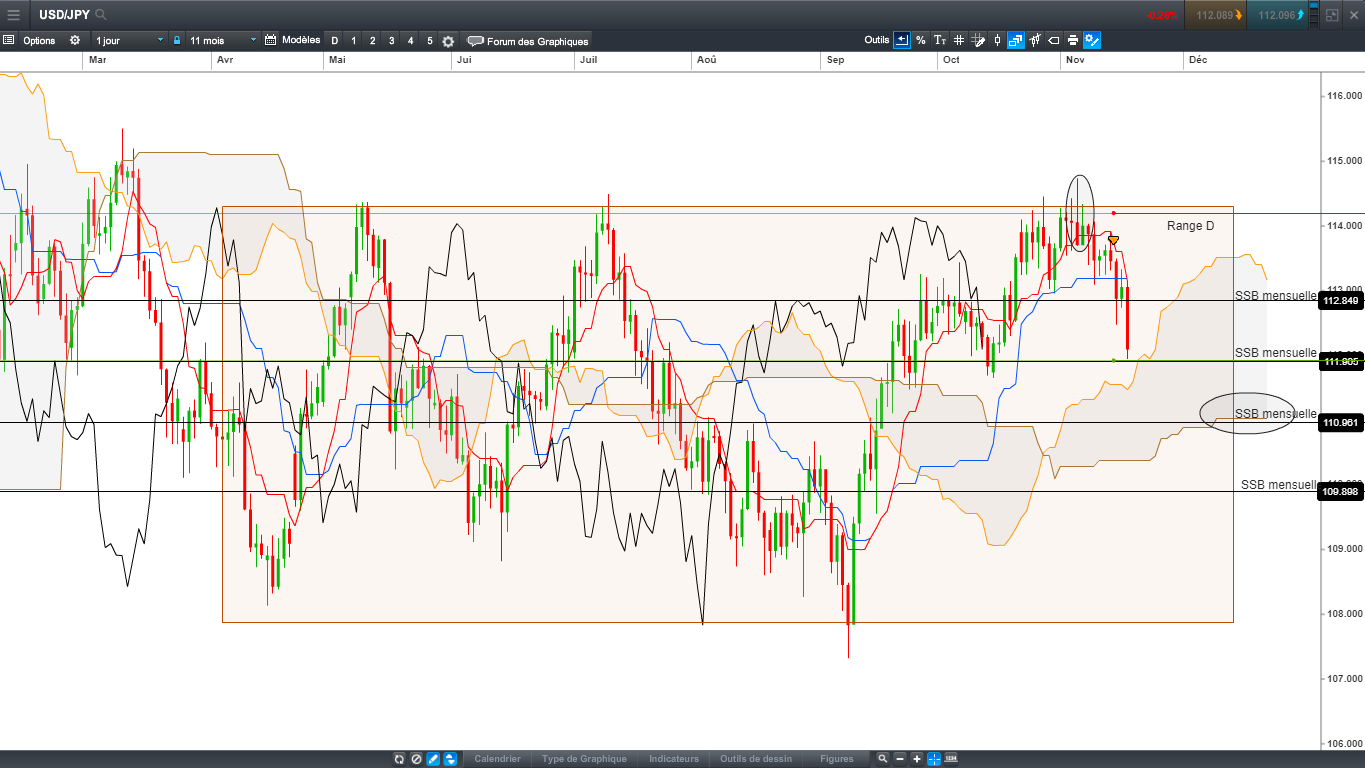The image size is (1365, 768).
Task: Open the Options menu
Action: click(x=39, y=41)
